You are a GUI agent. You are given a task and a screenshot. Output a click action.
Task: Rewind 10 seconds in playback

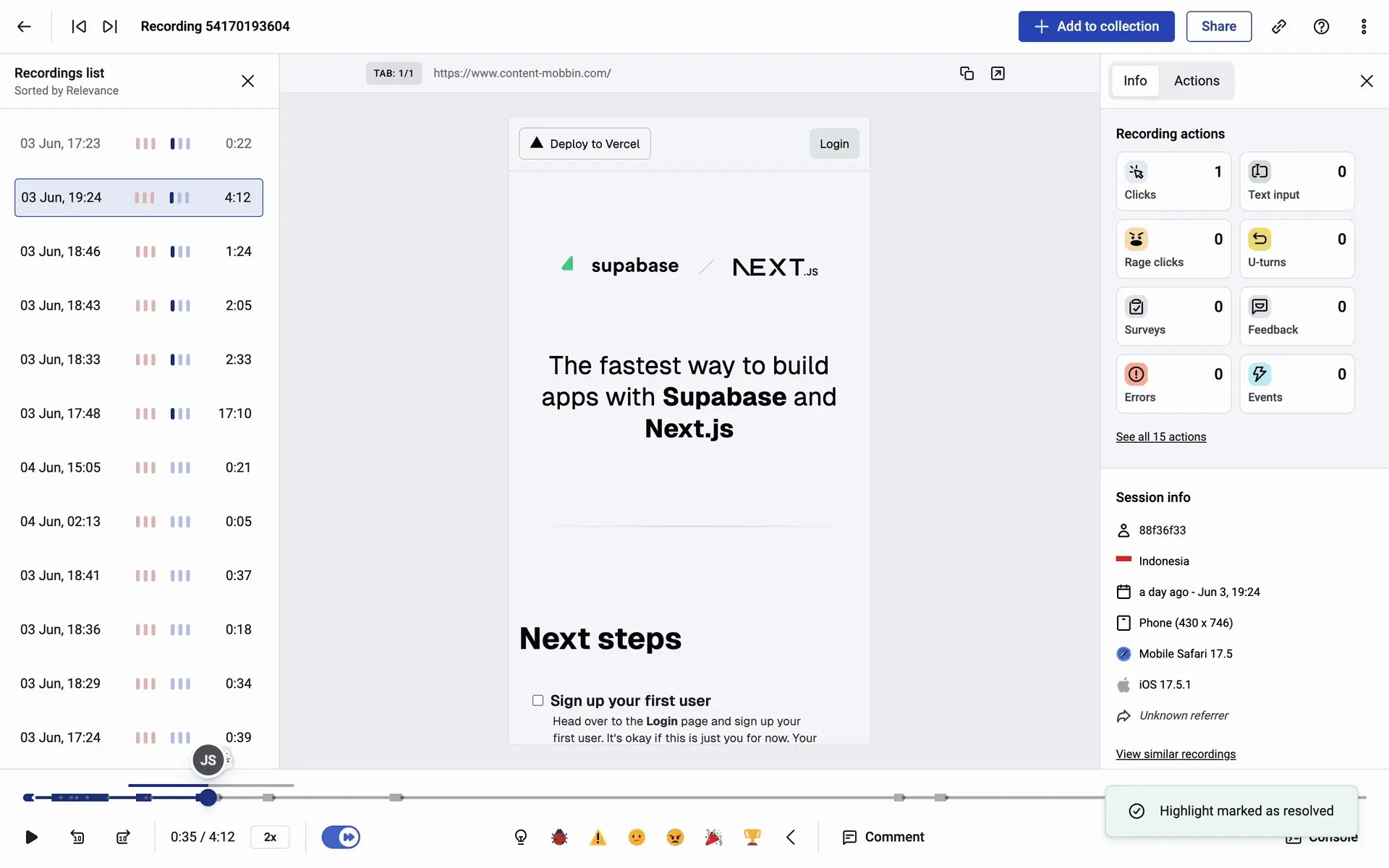pos(77,837)
